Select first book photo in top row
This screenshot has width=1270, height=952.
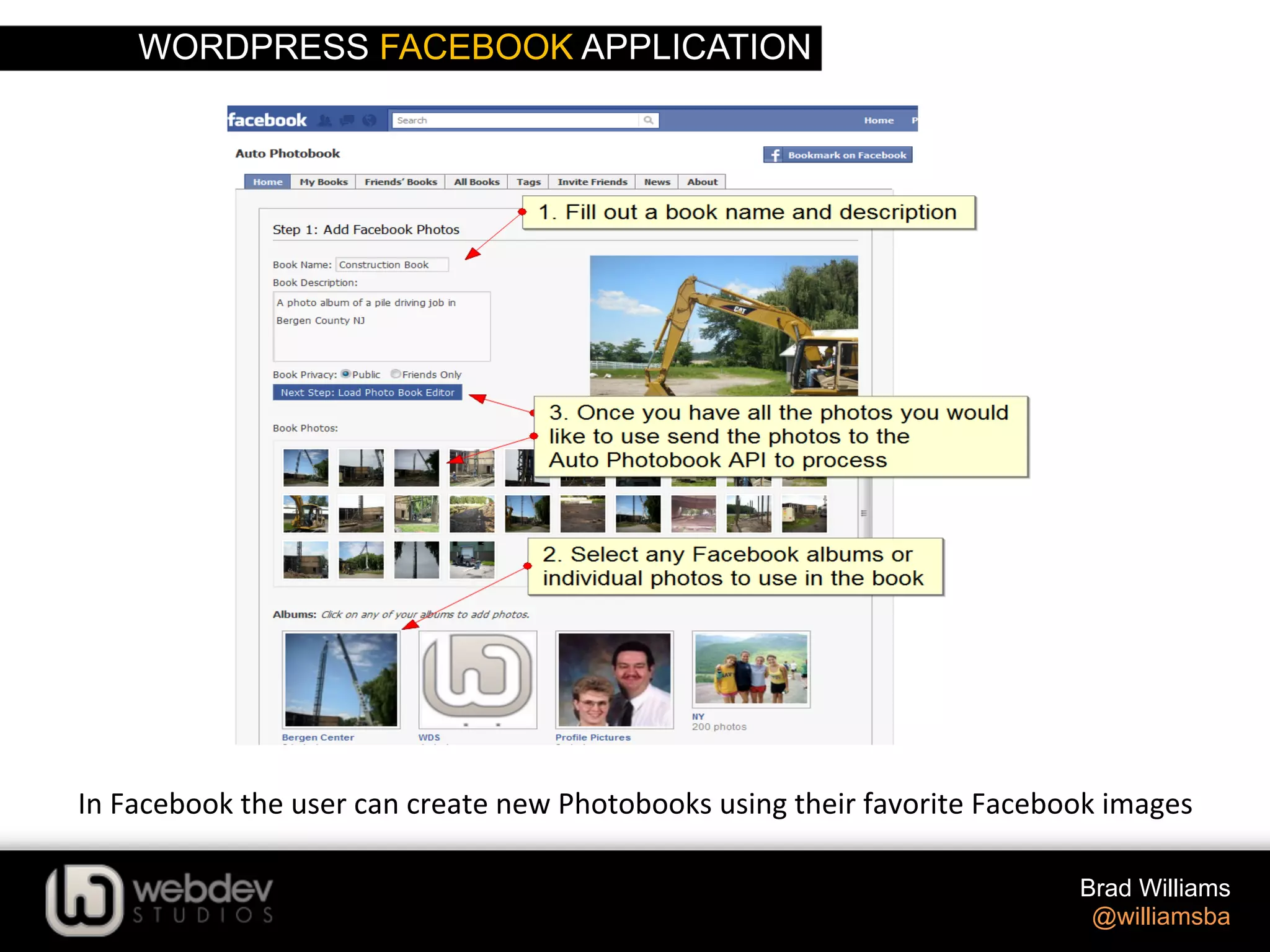coord(306,467)
